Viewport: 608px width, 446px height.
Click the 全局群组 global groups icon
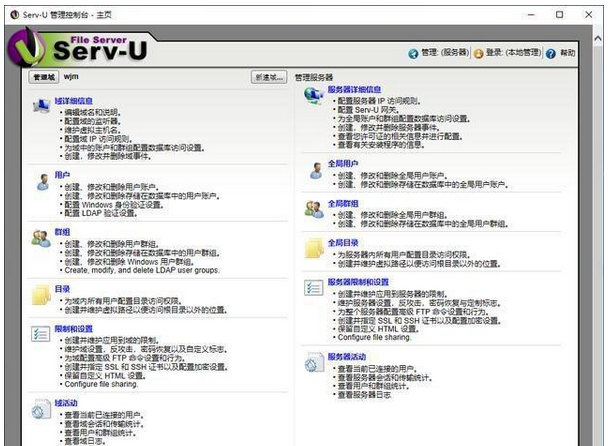312,208
